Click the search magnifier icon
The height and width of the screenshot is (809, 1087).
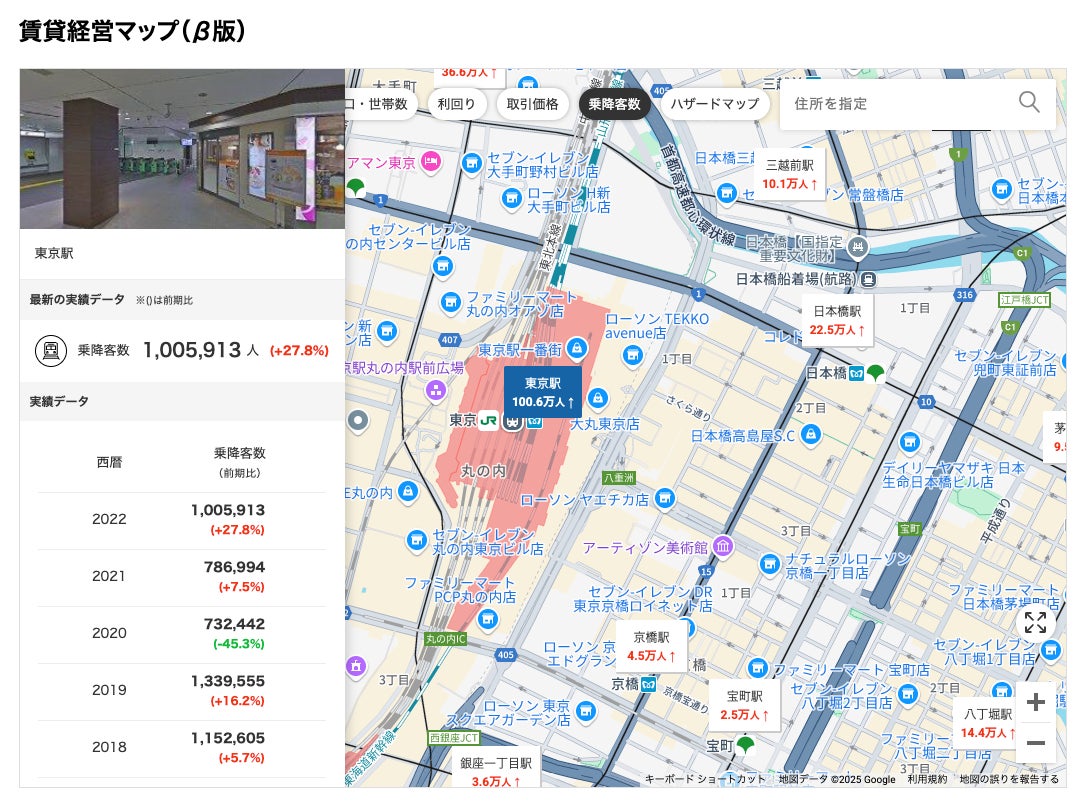tap(1029, 103)
